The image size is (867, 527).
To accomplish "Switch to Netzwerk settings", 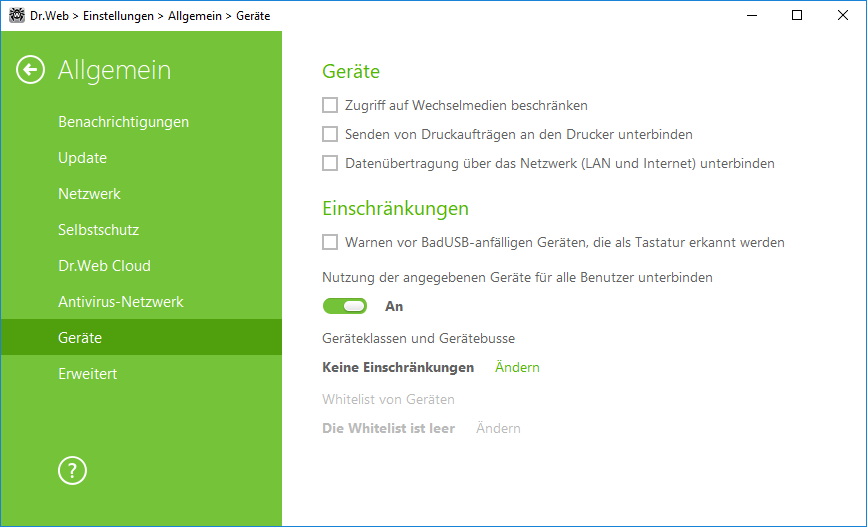I will coord(141,194).
